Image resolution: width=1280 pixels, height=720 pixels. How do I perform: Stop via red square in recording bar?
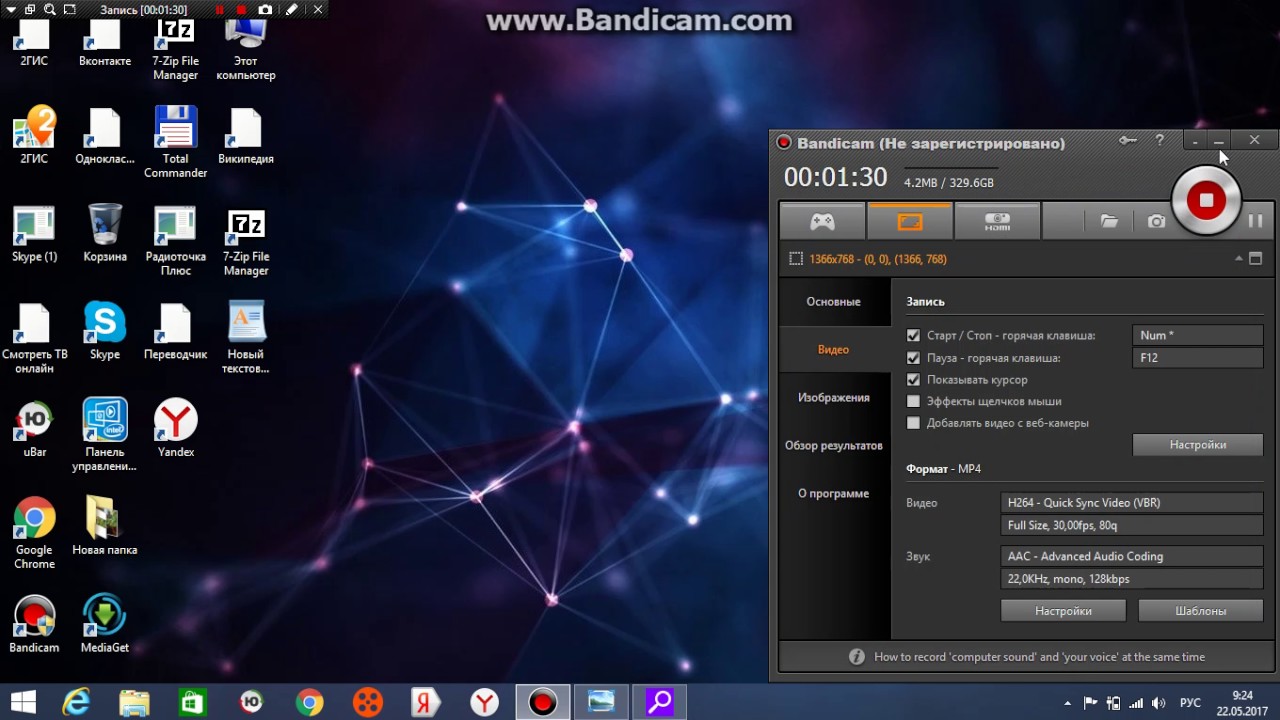tap(241, 10)
